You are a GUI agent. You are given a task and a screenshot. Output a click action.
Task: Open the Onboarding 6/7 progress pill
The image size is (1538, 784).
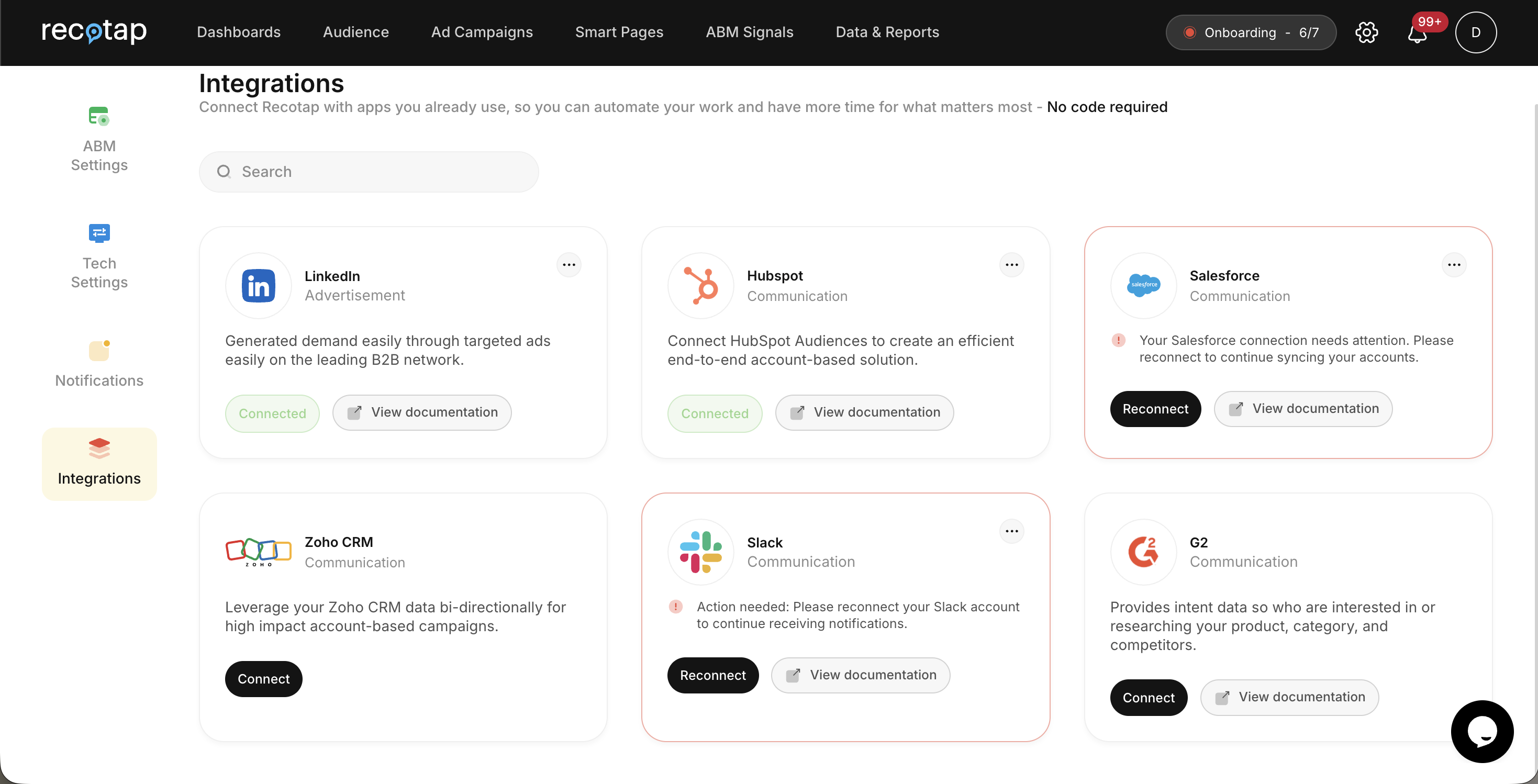tap(1251, 32)
